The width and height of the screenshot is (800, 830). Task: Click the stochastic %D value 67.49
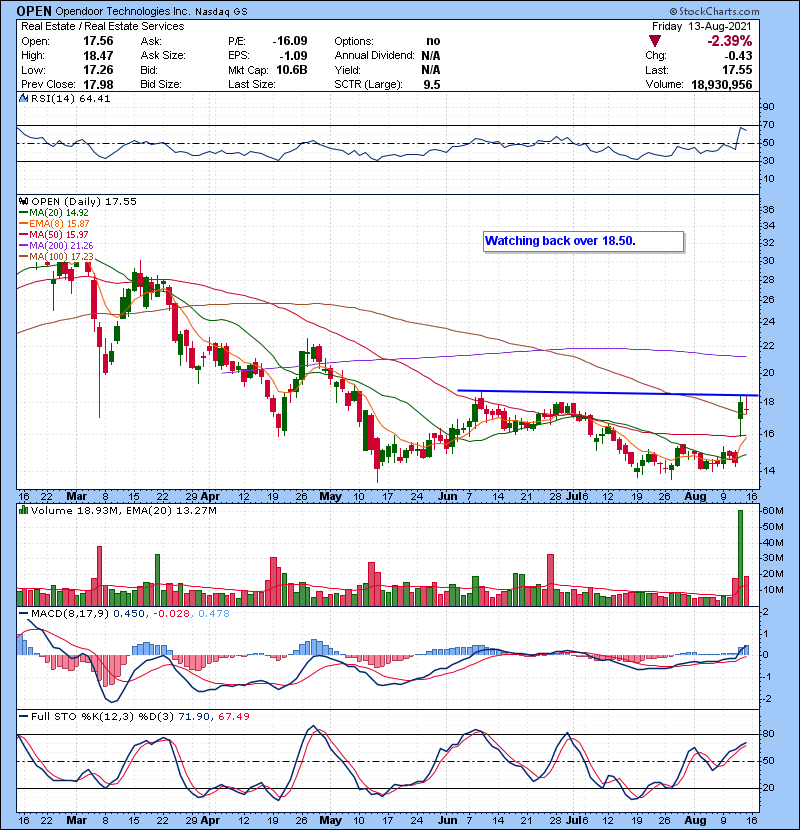tap(233, 717)
